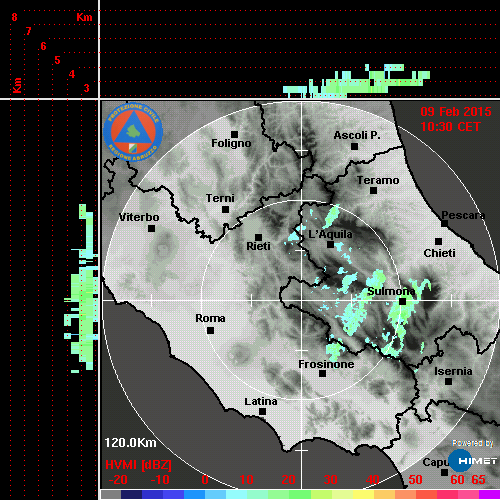Click the '3' altitude axis label
The width and height of the screenshot is (500, 500).
[x=86, y=88]
